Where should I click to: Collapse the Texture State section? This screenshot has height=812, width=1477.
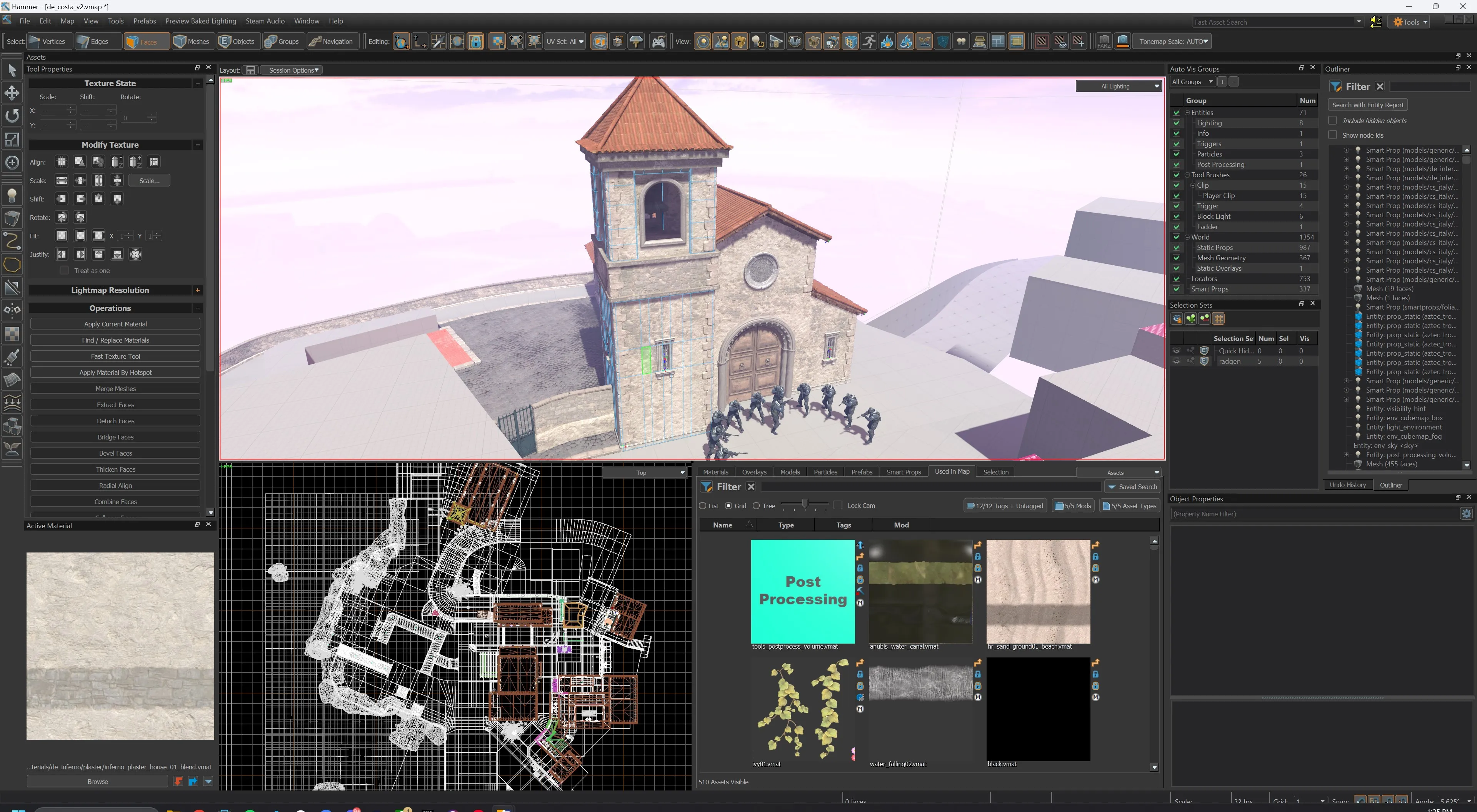point(197,83)
